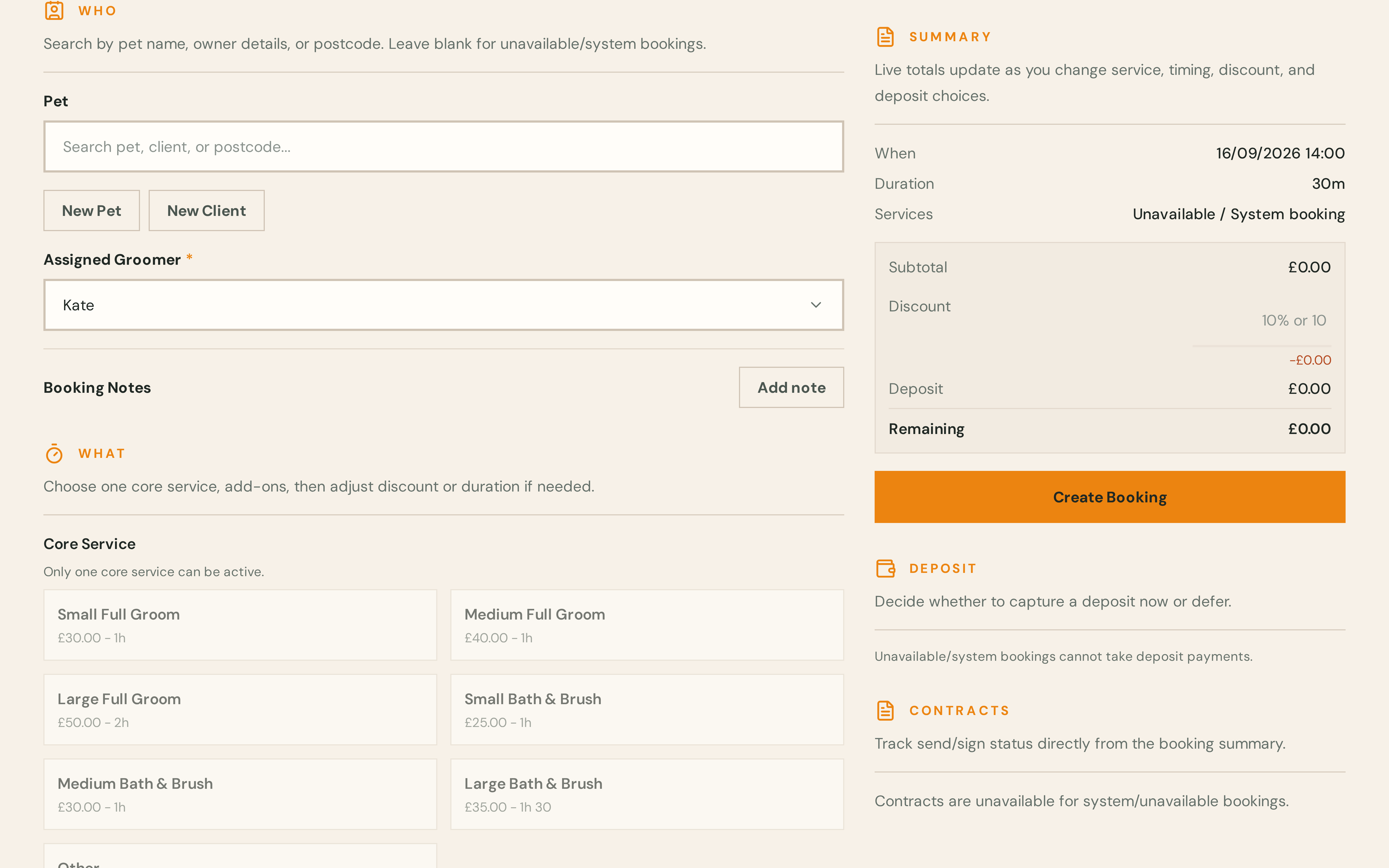Click the DEPOSIT section wallet icon

[x=886, y=568]
